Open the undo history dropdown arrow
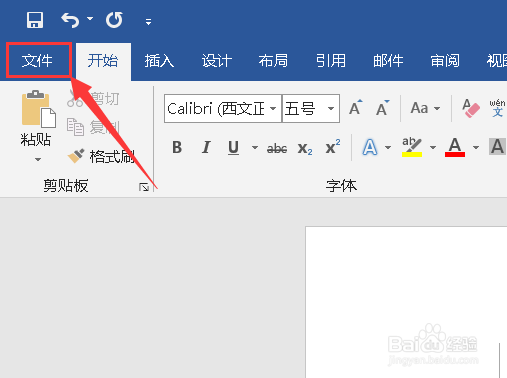507x378 pixels. click(x=90, y=19)
